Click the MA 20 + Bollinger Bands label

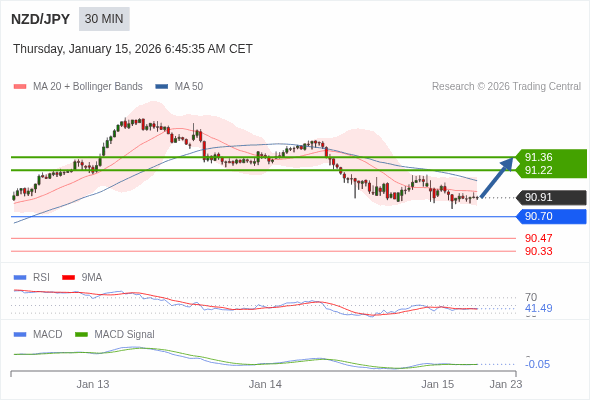(88, 87)
